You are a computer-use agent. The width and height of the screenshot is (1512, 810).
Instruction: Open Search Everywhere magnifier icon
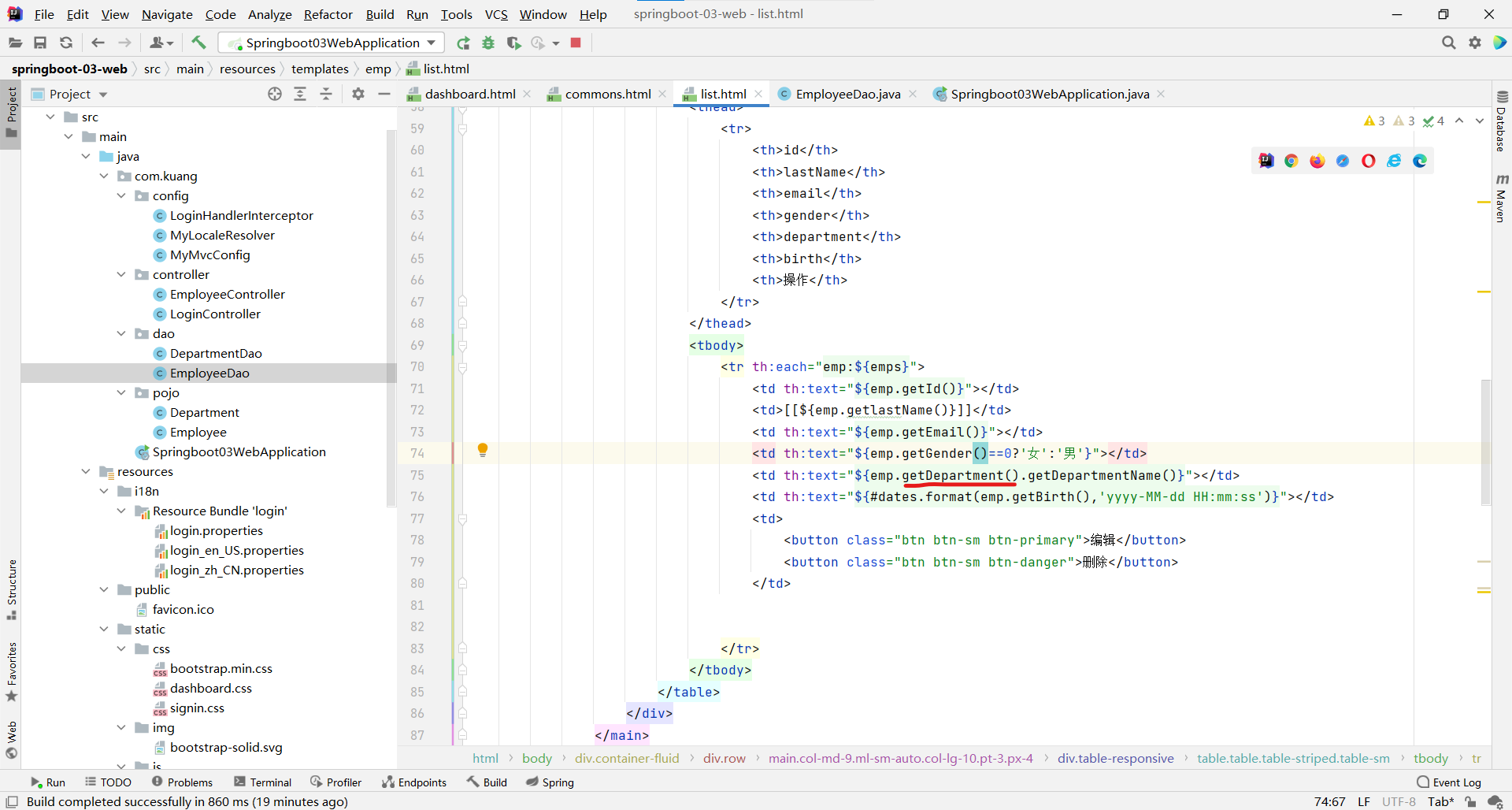tap(1448, 43)
